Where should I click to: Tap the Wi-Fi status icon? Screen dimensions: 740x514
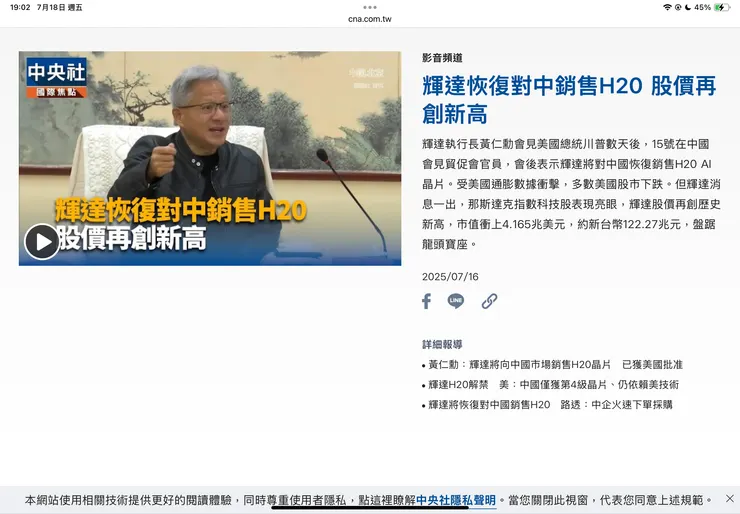[x=667, y=7]
